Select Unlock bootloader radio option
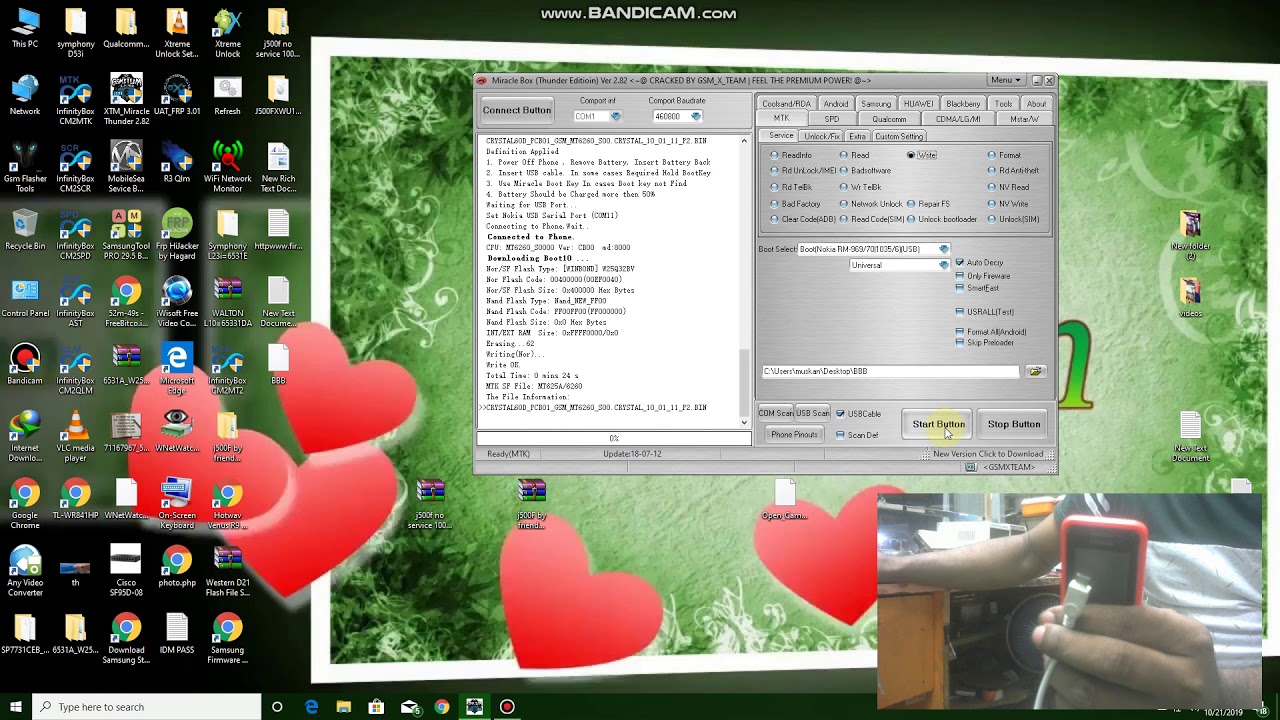 click(x=941, y=220)
